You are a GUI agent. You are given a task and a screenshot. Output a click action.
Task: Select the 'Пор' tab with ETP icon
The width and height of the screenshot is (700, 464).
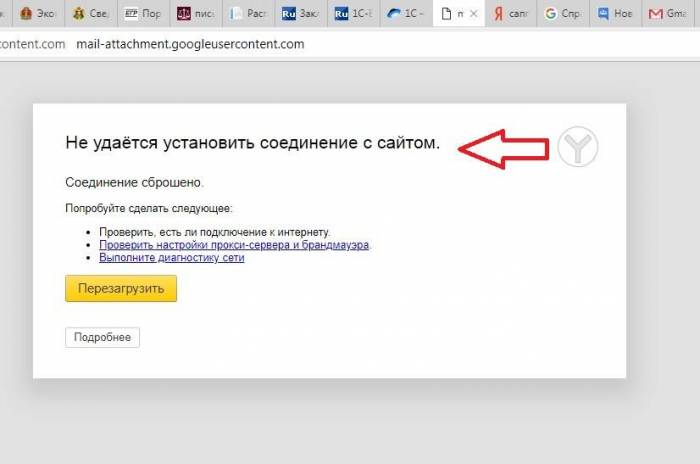[x=142, y=14]
